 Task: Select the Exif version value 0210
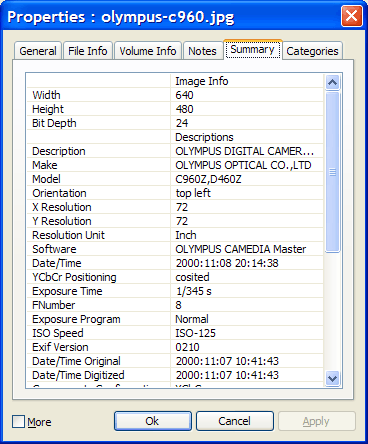187,347
